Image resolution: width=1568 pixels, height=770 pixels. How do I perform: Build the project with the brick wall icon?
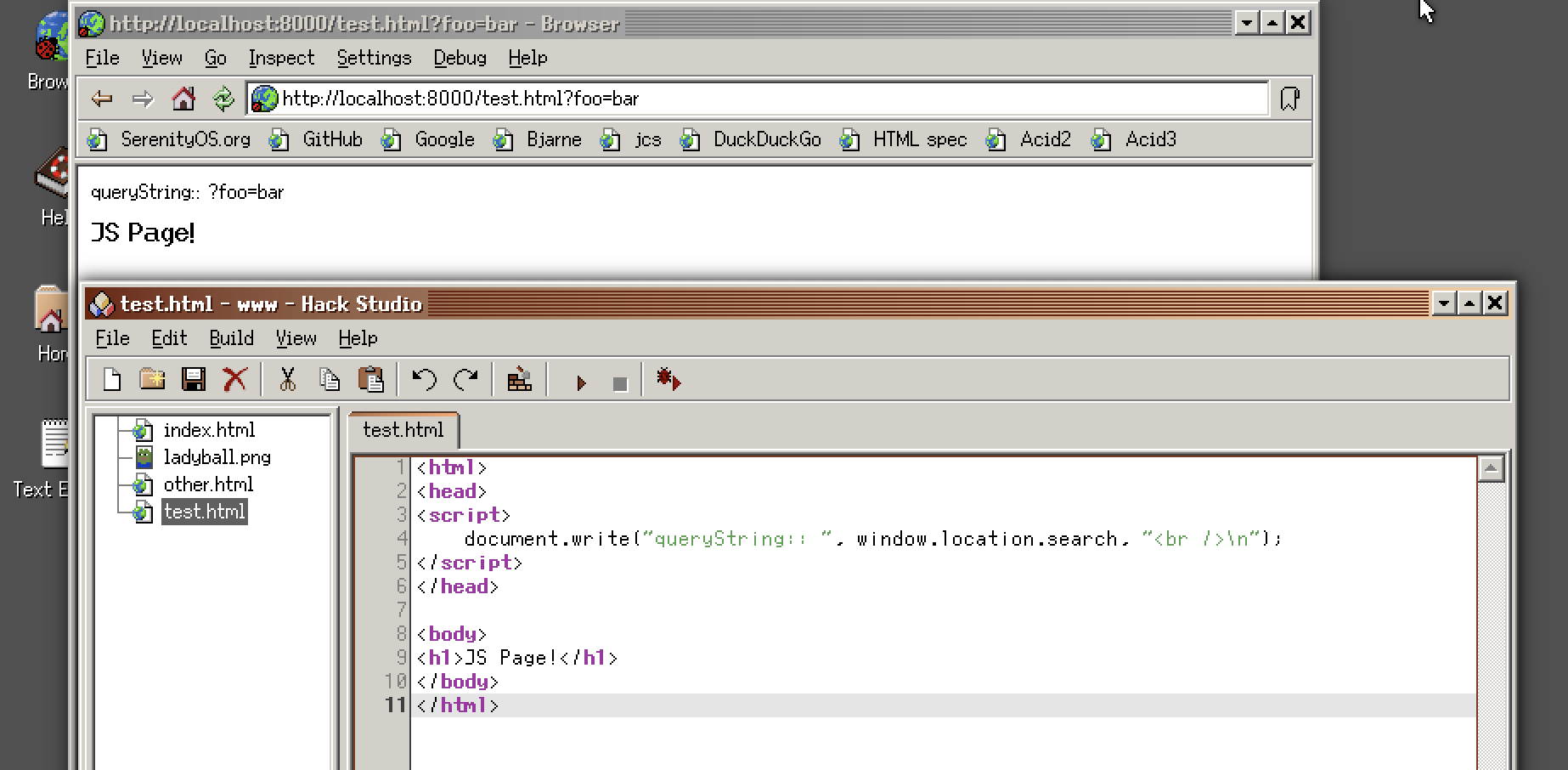pos(519,379)
